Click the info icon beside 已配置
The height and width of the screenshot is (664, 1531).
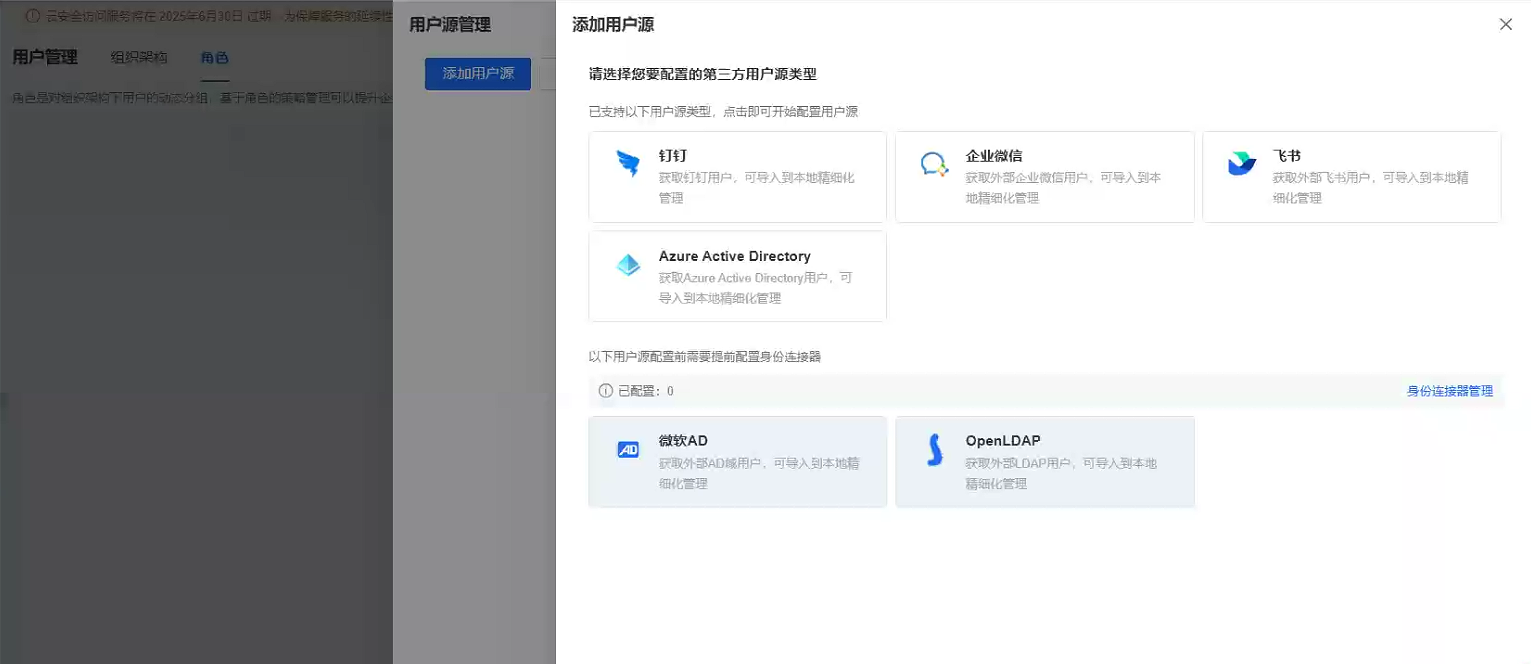click(x=605, y=391)
